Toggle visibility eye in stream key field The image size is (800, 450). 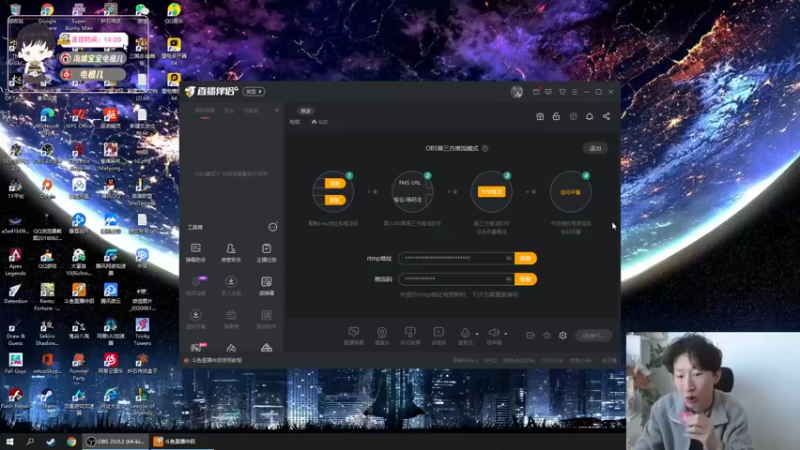coord(509,279)
